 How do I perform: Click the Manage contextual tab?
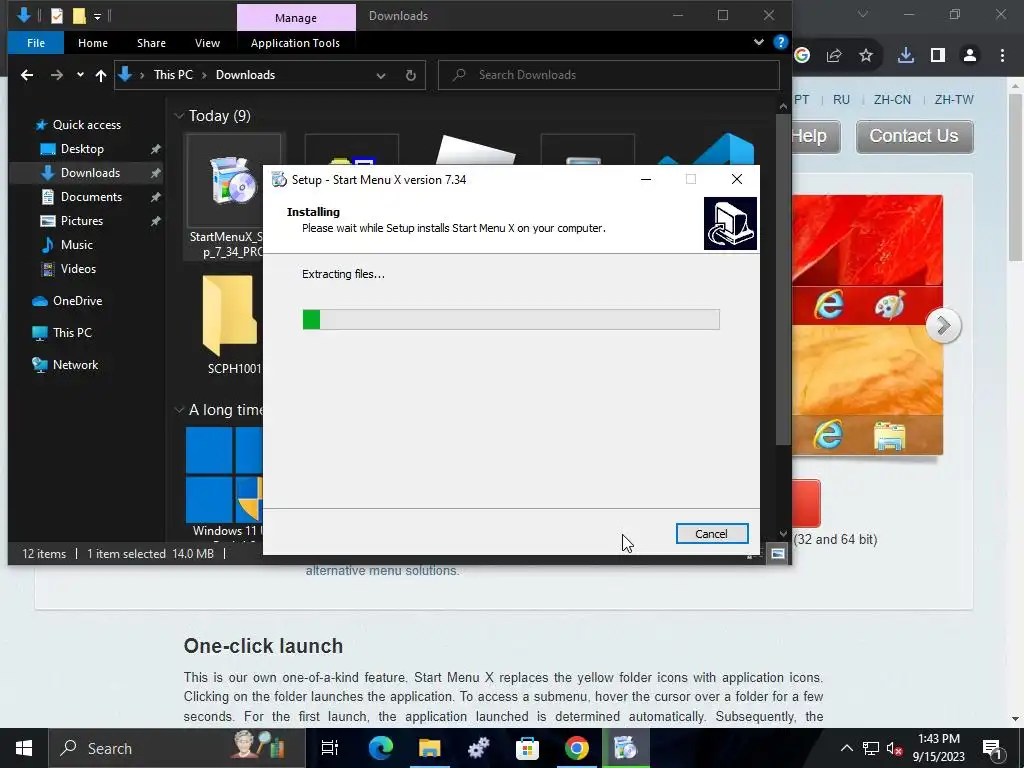click(296, 18)
